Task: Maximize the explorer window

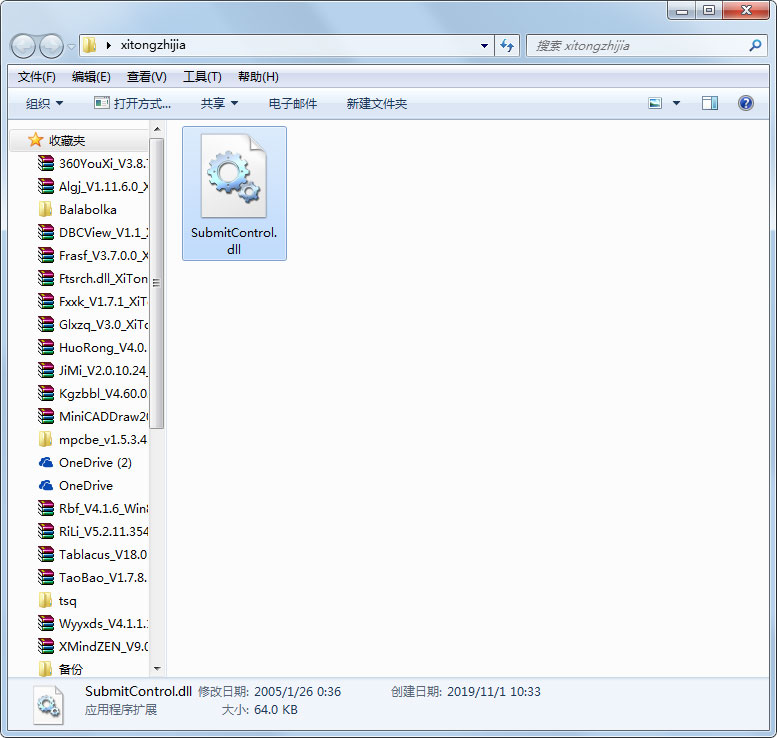Action: tap(709, 10)
